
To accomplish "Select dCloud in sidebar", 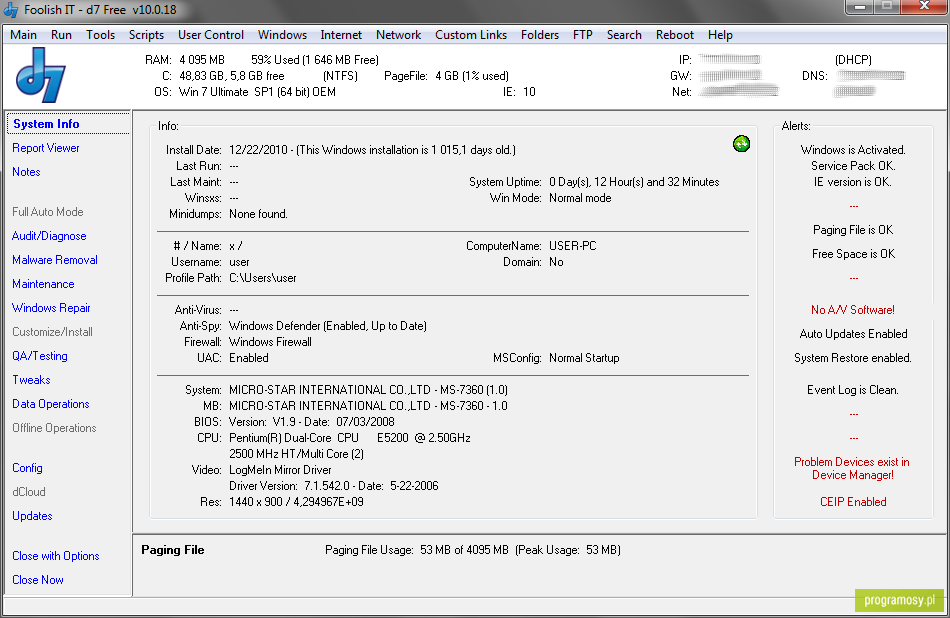I will pos(28,492).
